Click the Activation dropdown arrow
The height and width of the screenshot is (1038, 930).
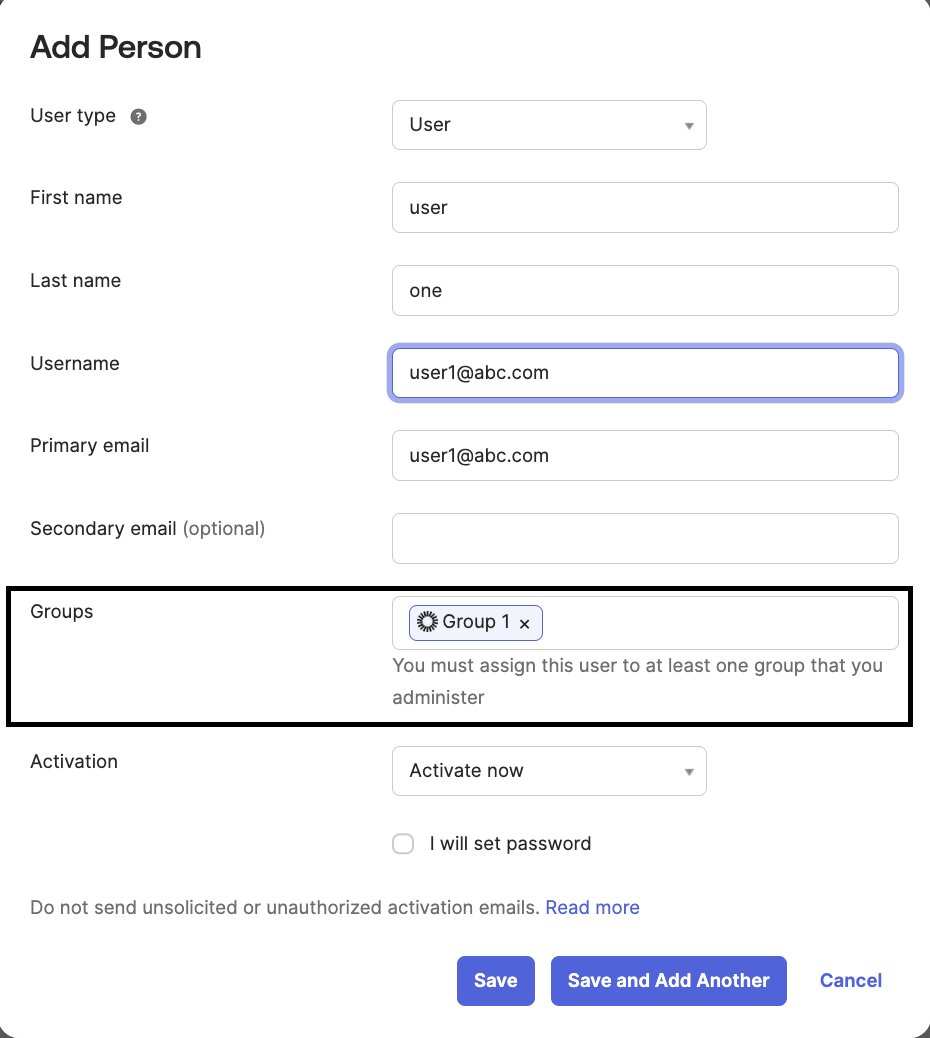pyautogui.click(x=688, y=772)
